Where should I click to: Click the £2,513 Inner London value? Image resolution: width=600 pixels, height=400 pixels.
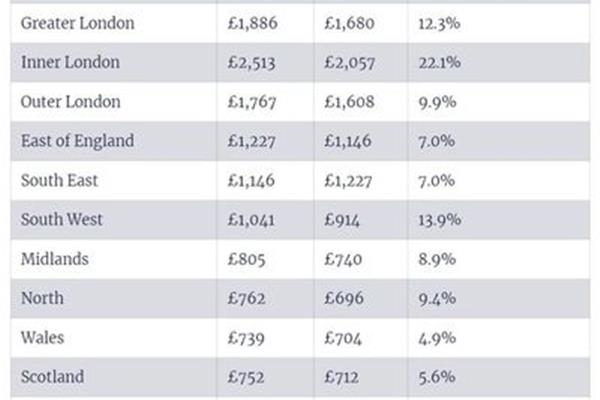pos(251,63)
